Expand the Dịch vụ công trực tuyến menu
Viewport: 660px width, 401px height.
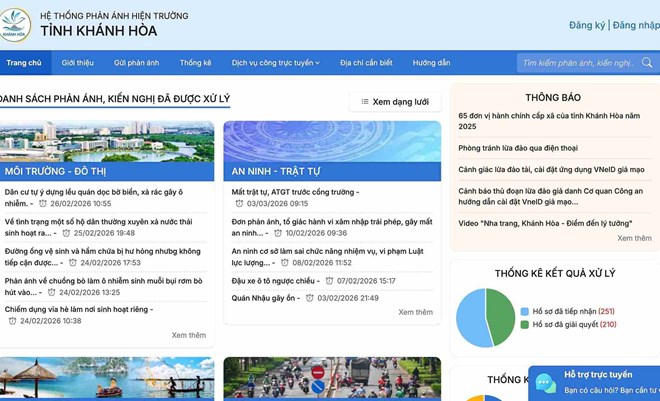click(276, 63)
